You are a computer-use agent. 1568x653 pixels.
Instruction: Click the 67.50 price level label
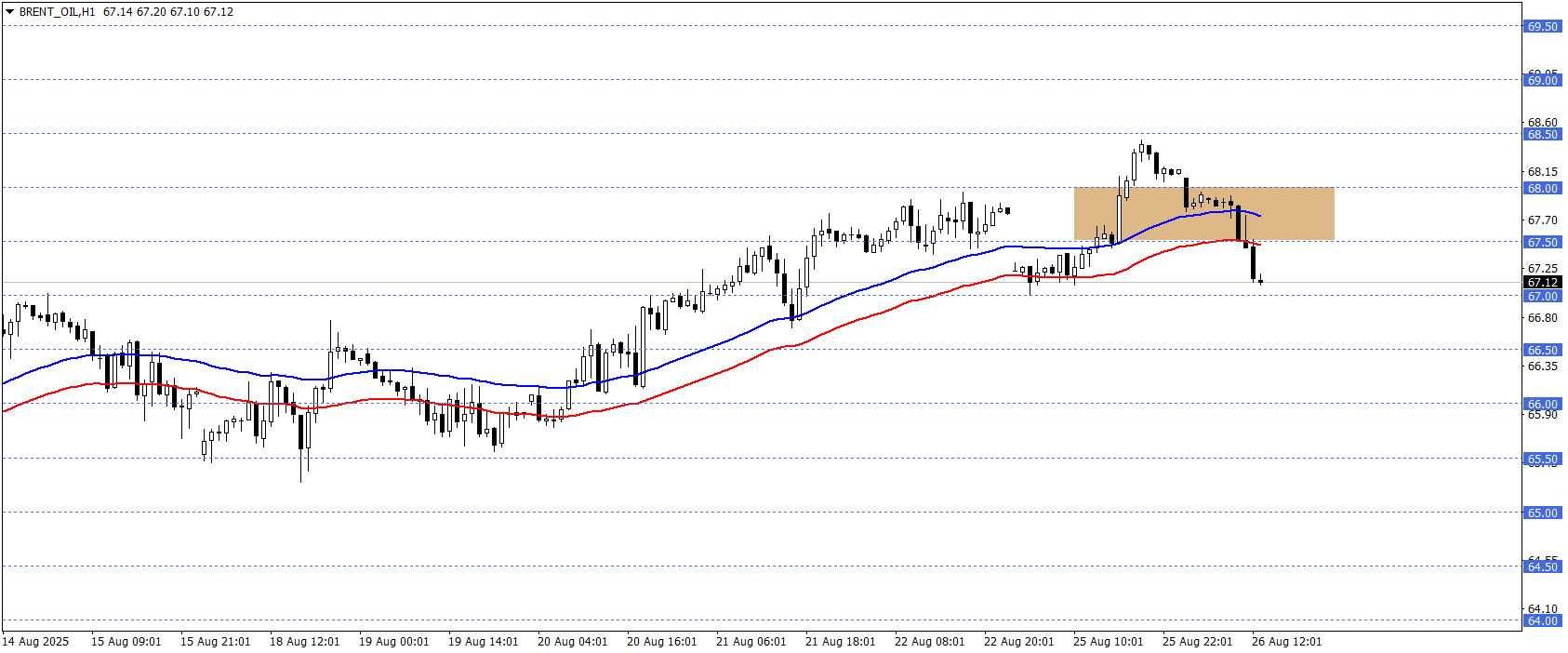coord(1542,242)
